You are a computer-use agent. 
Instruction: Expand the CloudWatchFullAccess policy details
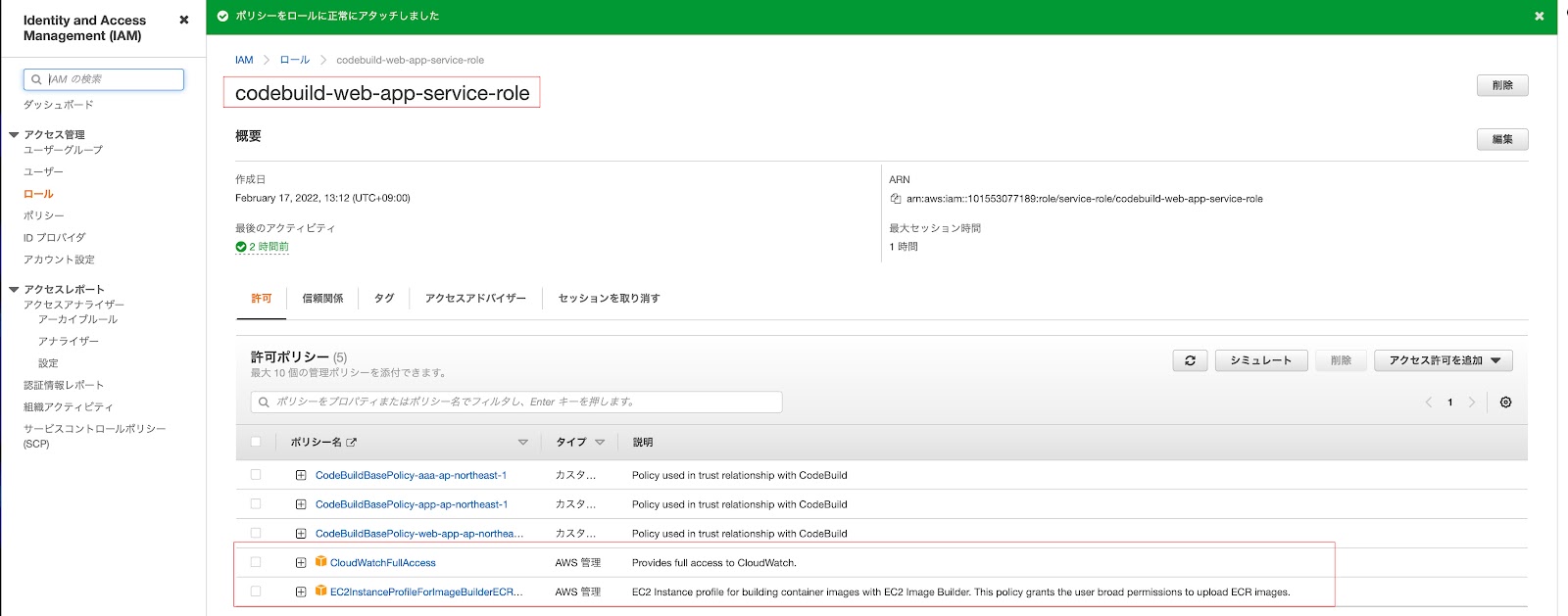point(301,563)
